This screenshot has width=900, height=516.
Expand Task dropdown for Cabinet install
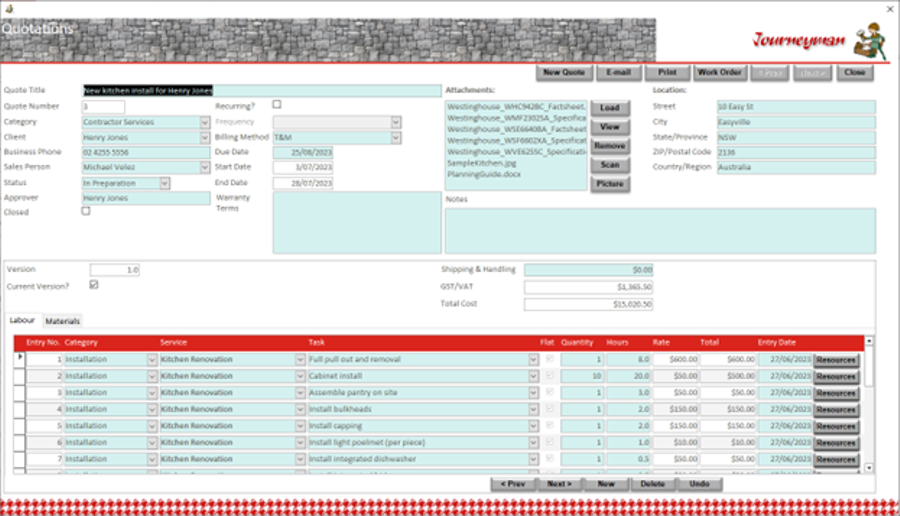533,376
